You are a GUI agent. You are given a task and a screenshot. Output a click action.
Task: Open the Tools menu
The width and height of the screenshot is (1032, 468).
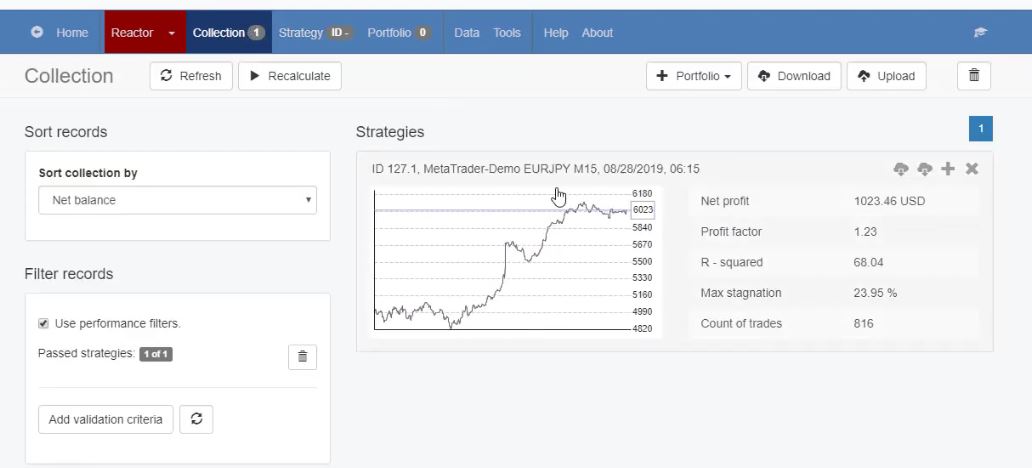pyautogui.click(x=507, y=33)
